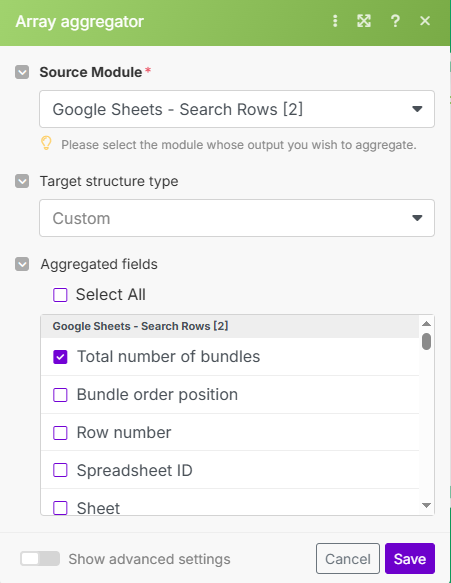Check the Spreadsheet ID field
Viewport: 451px width, 583px height.
point(60,470)
